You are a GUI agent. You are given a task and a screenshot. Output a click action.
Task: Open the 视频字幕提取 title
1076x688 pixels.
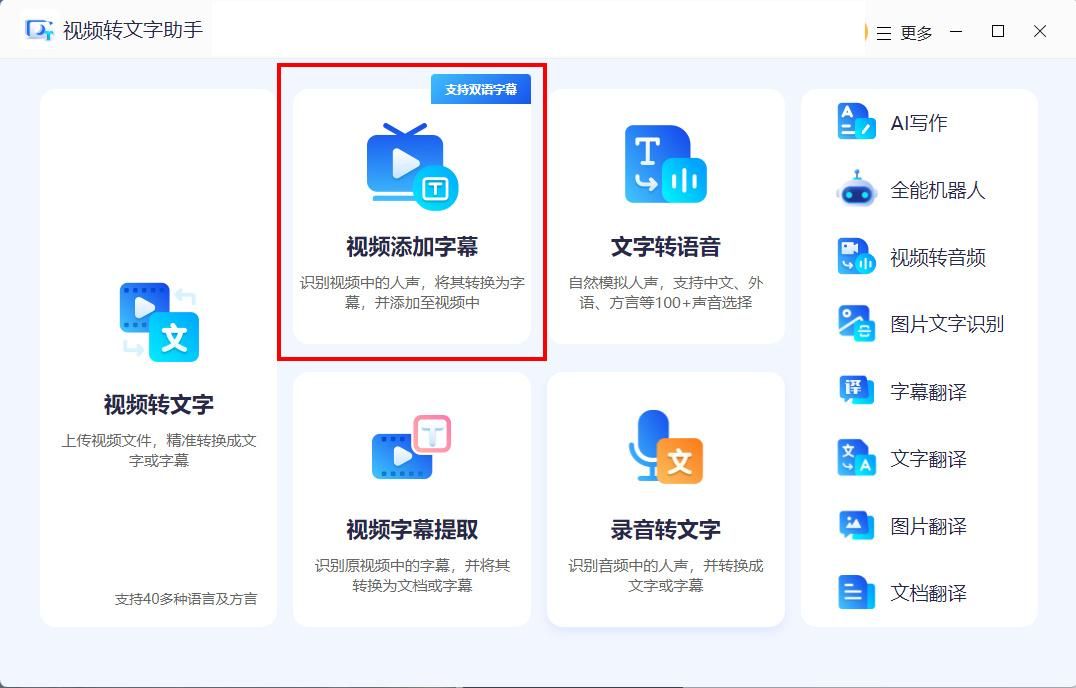(x=412, y=529)
